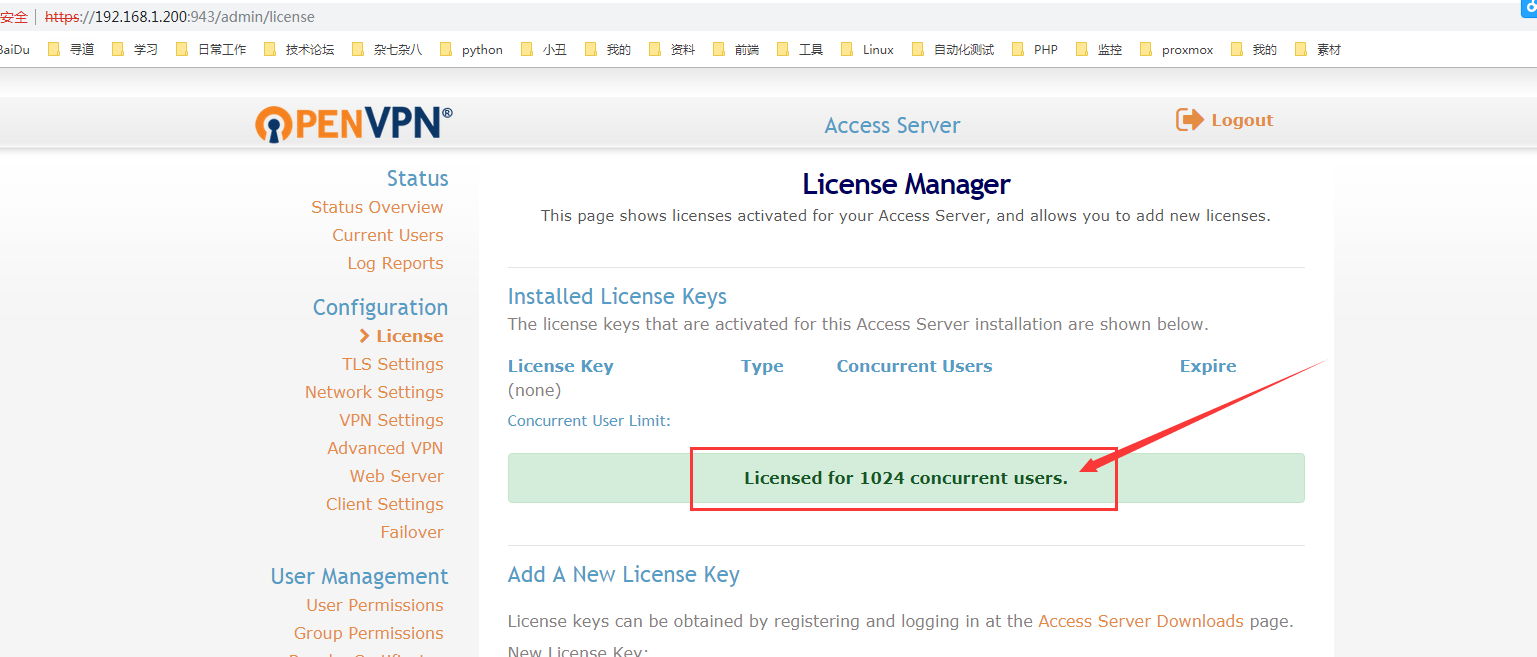Click the (none) license key entry
The width and height of the screenshot is (1537, 657).
coord(535,390)
